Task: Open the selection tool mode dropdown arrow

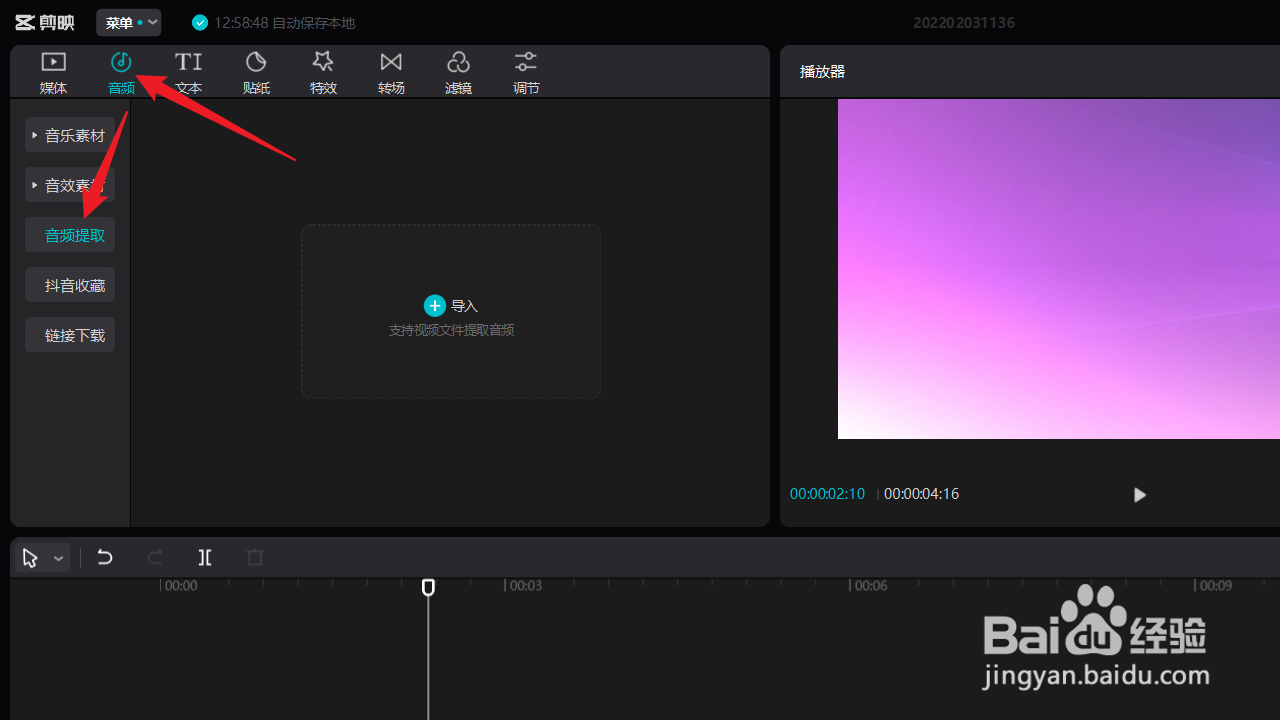Action: click(x=59, y=559)
